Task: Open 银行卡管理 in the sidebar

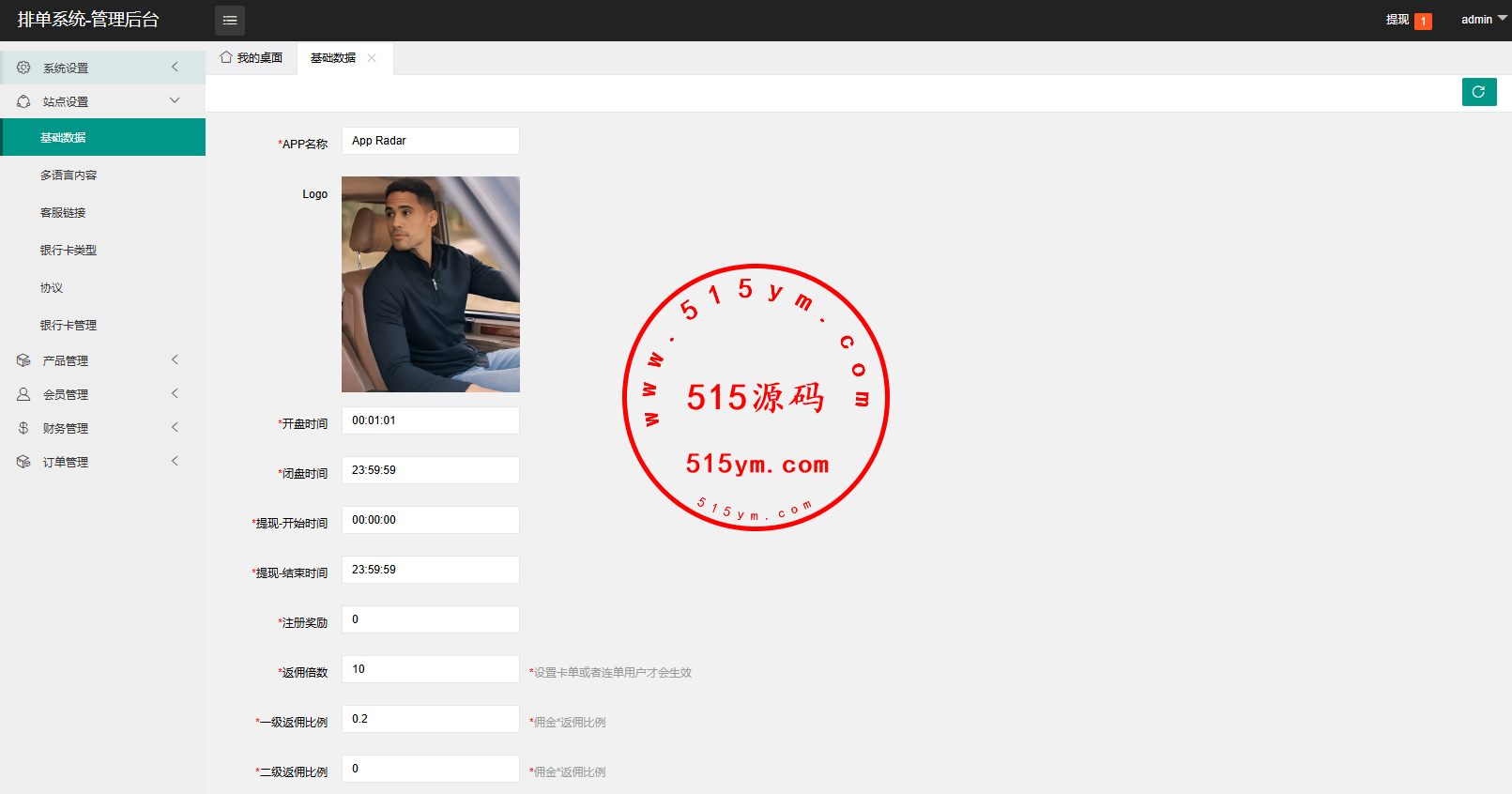Action: (x=103, y=325)
